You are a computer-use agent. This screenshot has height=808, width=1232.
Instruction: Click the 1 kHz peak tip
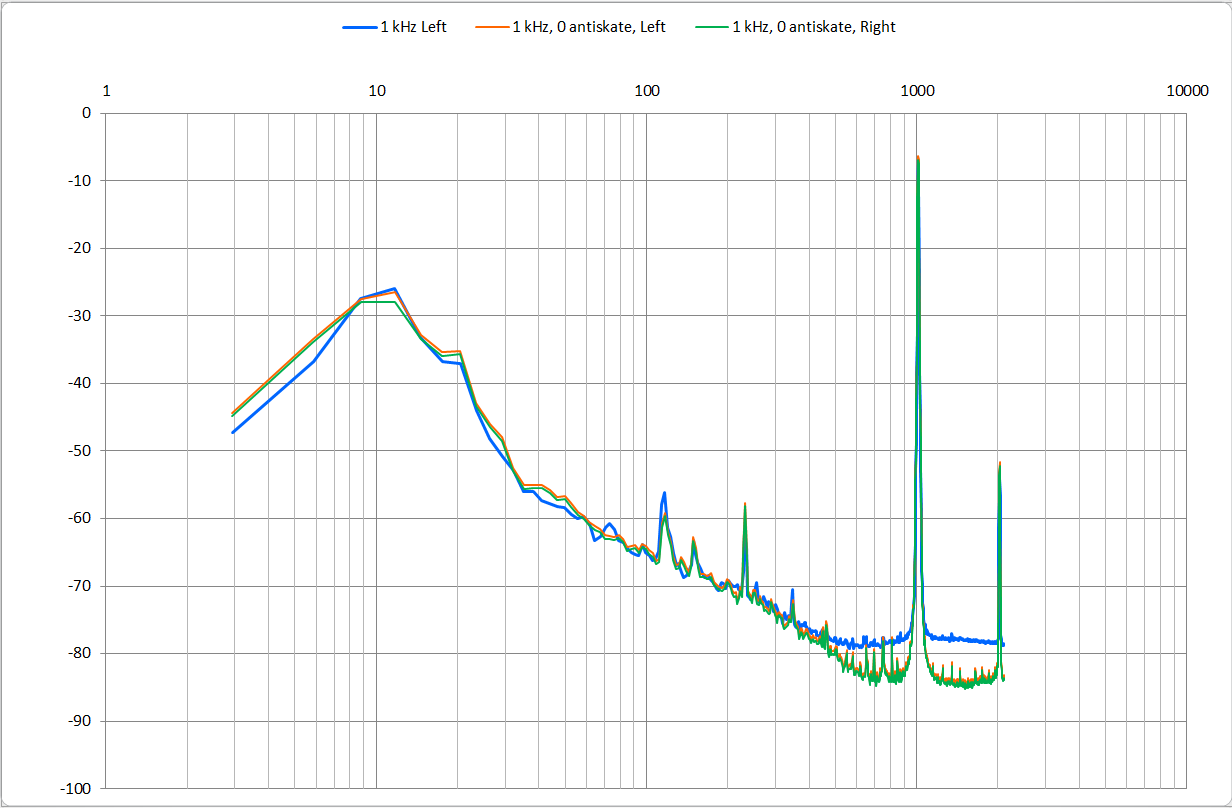pos(918,157)
